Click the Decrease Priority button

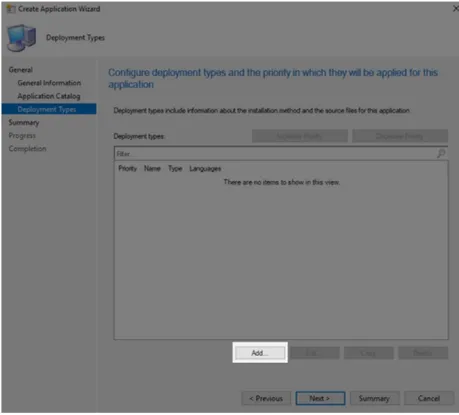[x=400, y=136]
